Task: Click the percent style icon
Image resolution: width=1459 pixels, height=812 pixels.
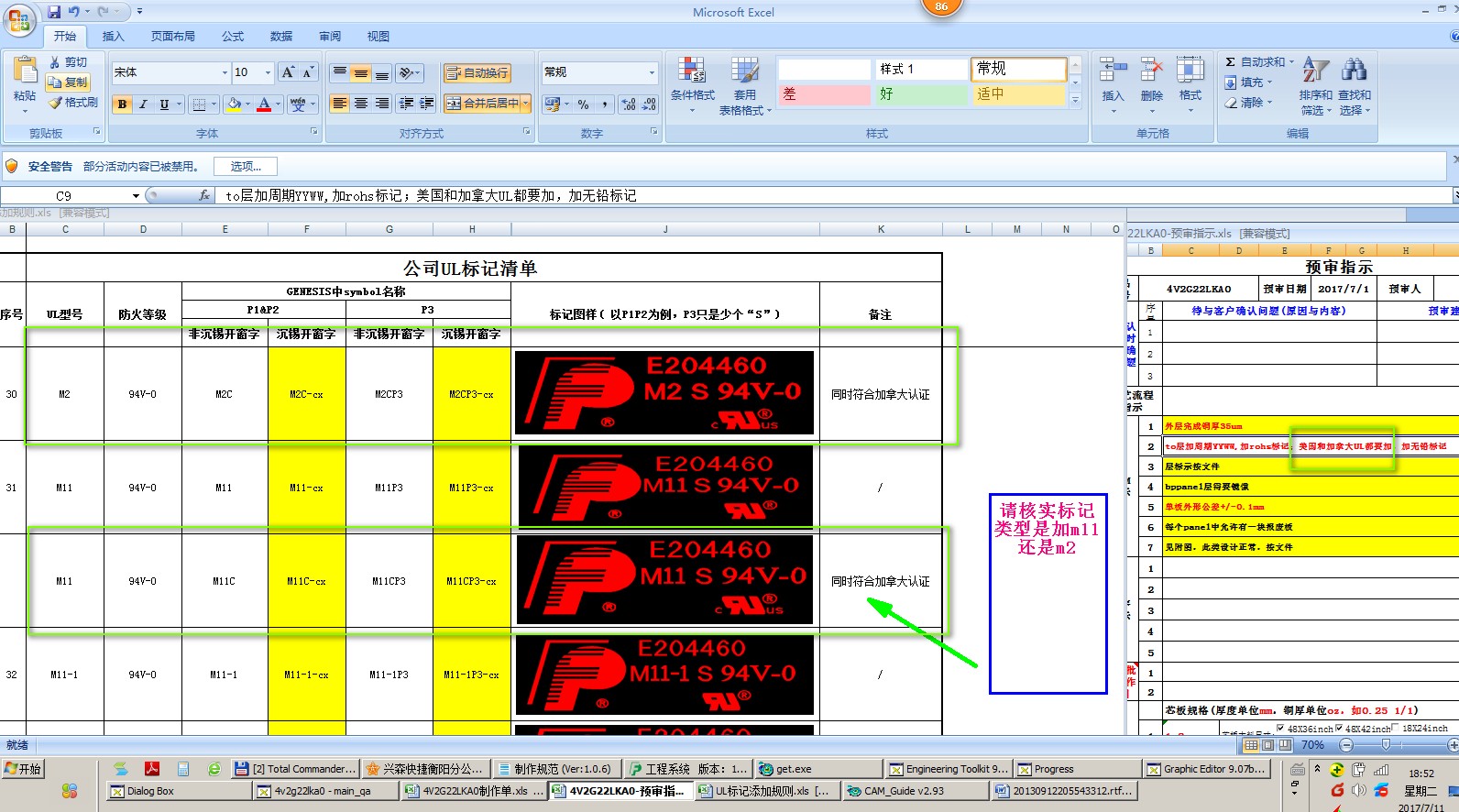Action: [584, 104]
